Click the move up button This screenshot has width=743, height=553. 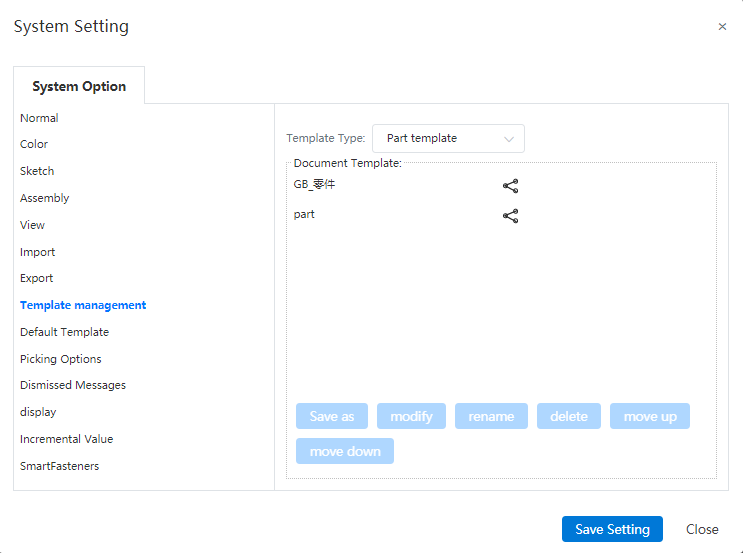pos(650,416)
